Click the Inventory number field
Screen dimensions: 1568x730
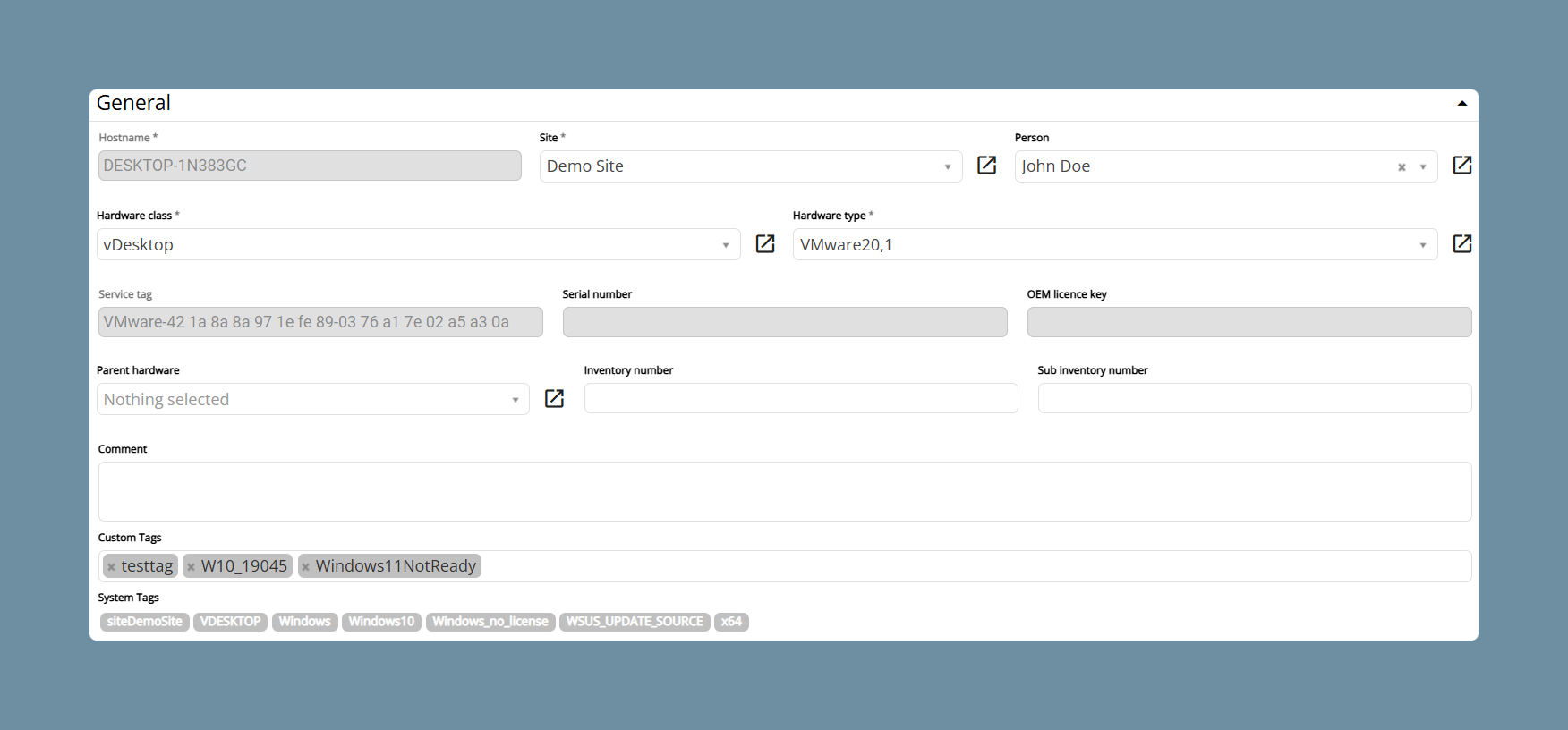coord(801,398)
